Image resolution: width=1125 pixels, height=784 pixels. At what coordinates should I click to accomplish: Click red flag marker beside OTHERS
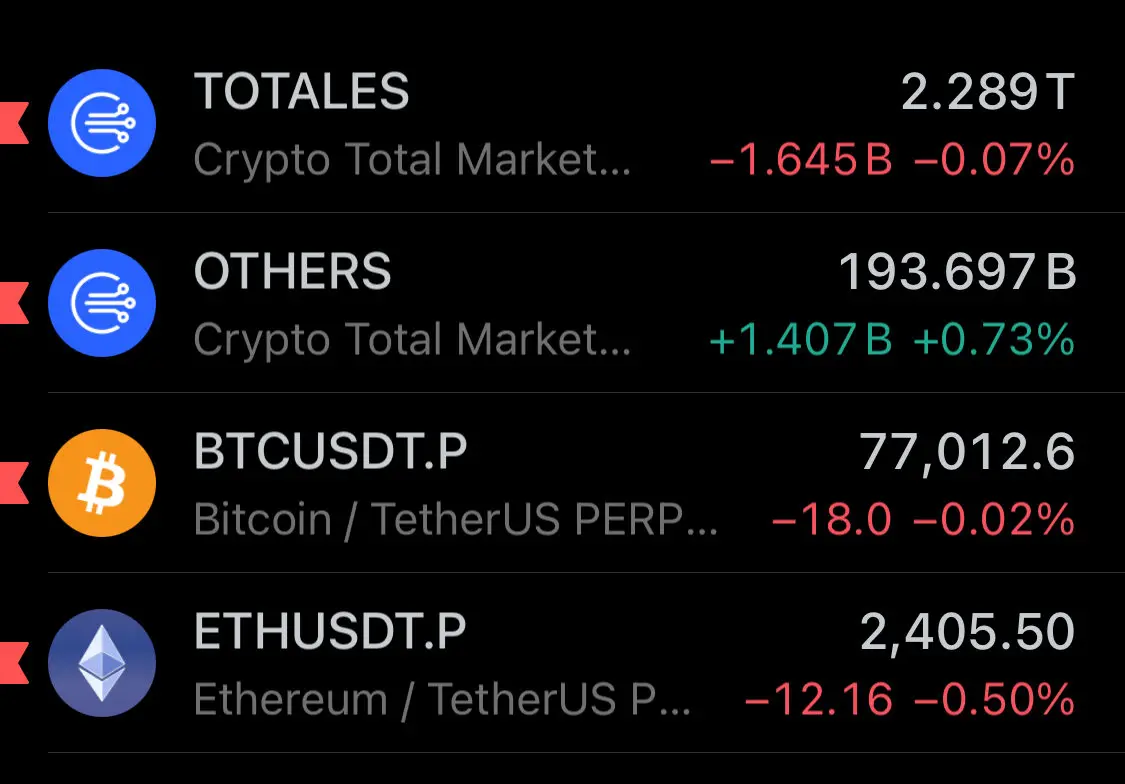click(x=14, y=303)
